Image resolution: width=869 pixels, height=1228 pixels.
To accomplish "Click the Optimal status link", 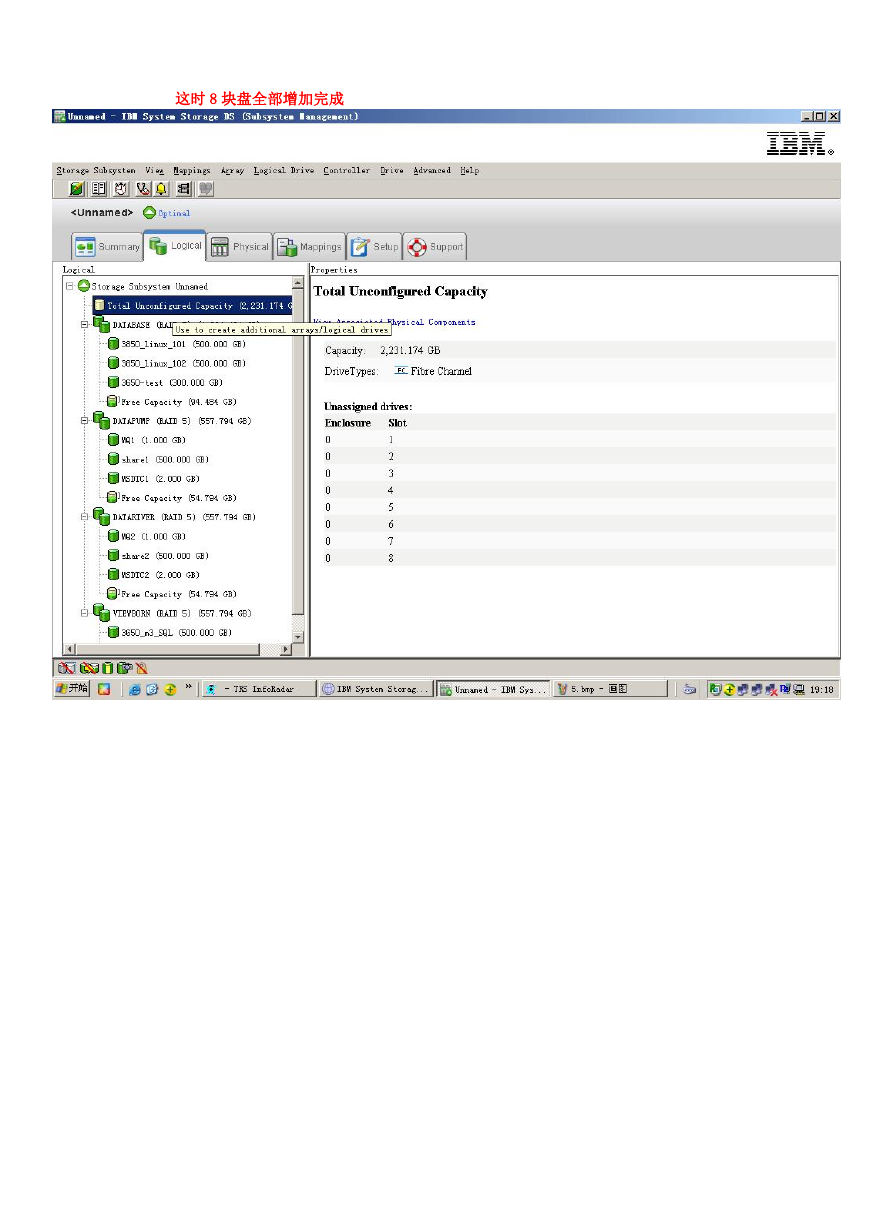I will tap(174, 213).
